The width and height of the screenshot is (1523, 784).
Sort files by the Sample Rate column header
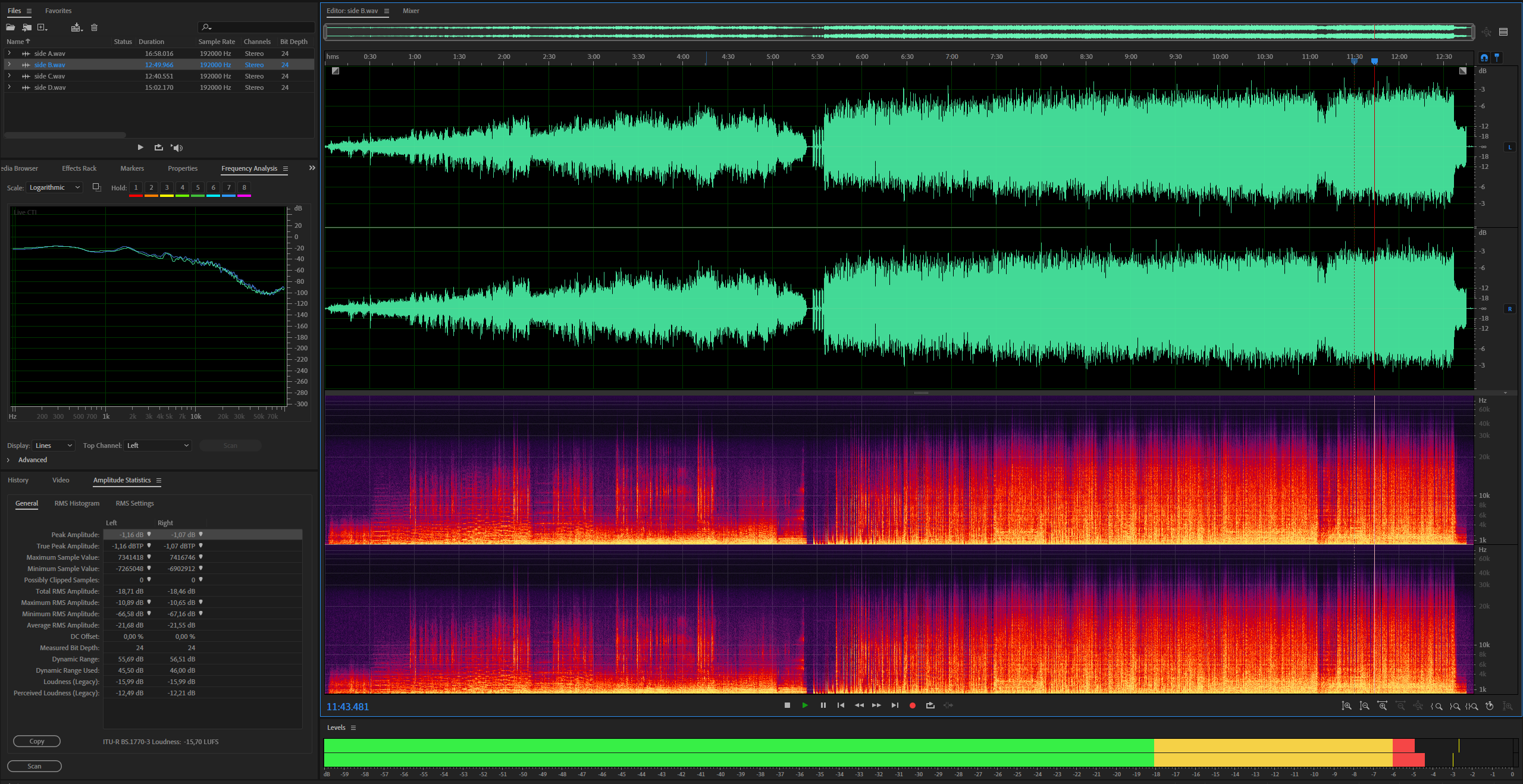[217, 42]
